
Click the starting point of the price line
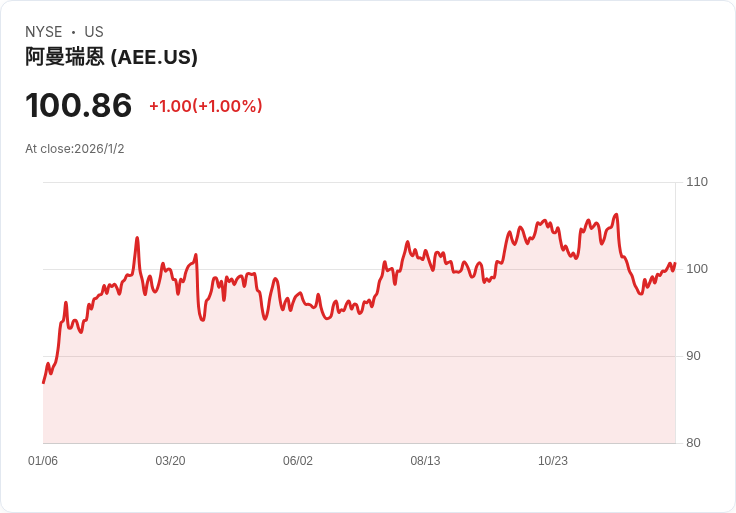pos(43,383)
